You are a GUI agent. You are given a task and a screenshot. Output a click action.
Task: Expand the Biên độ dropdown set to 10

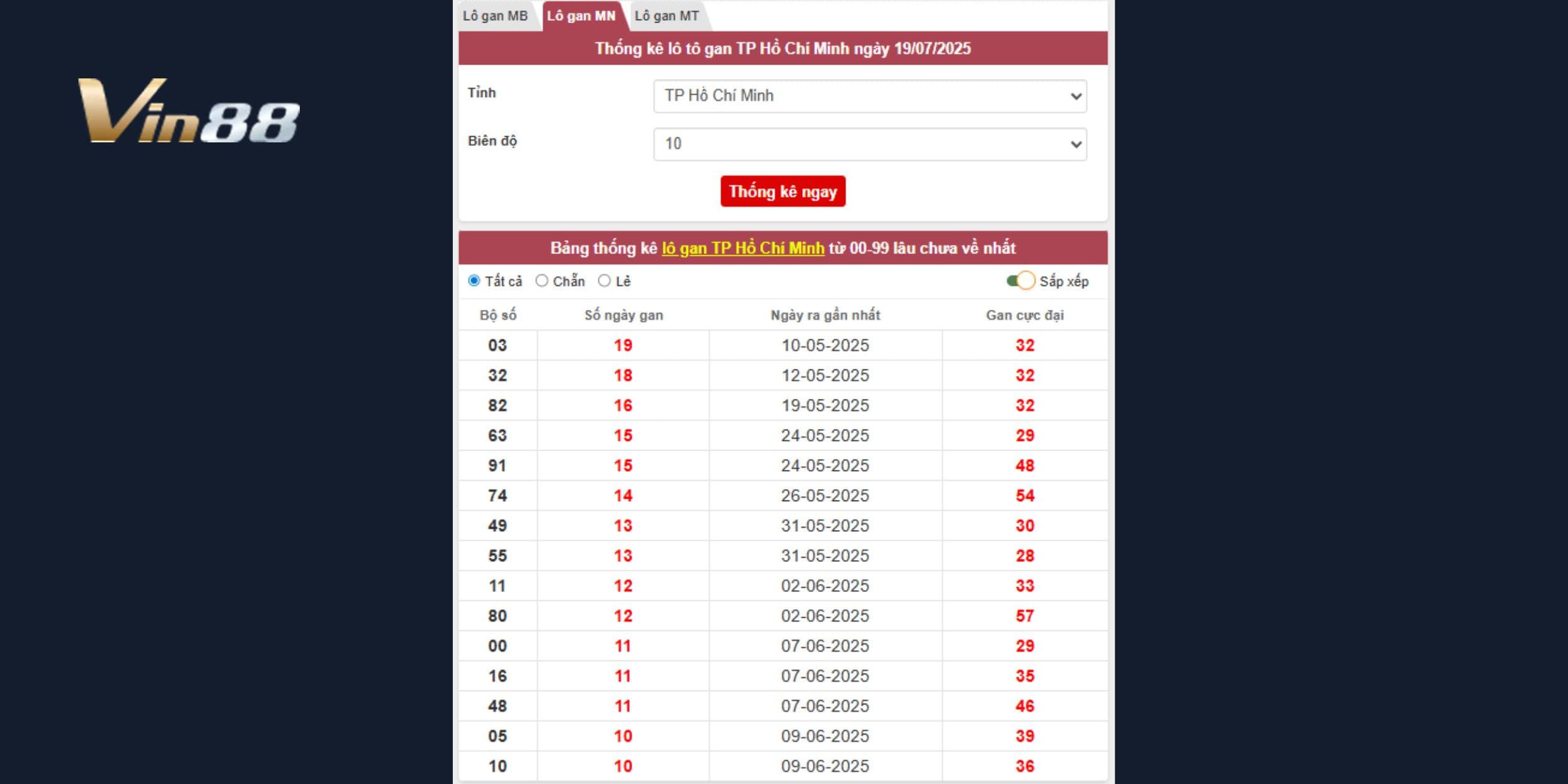pos(870,144)
